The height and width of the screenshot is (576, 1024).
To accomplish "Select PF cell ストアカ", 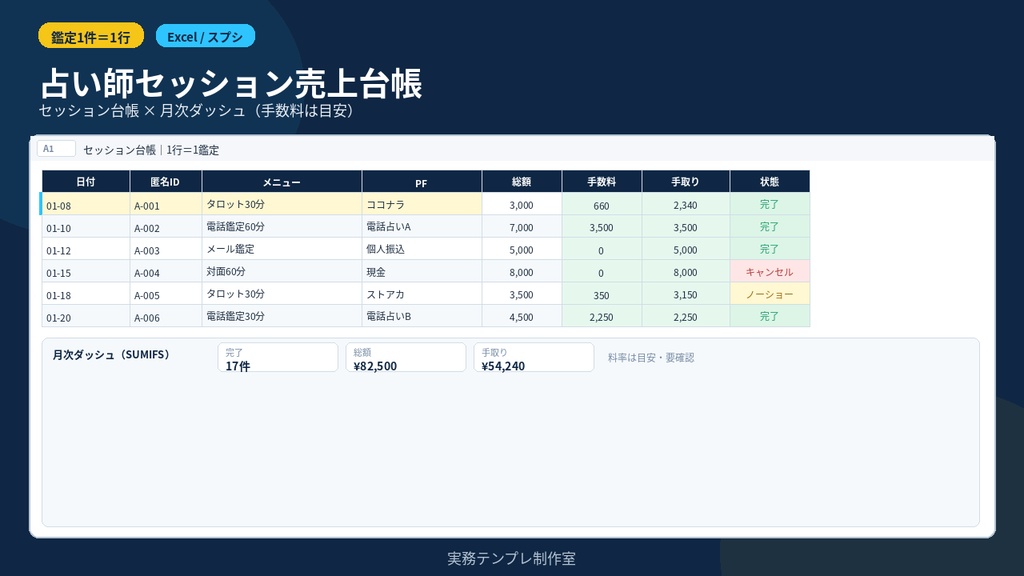I will pos(422,295).
